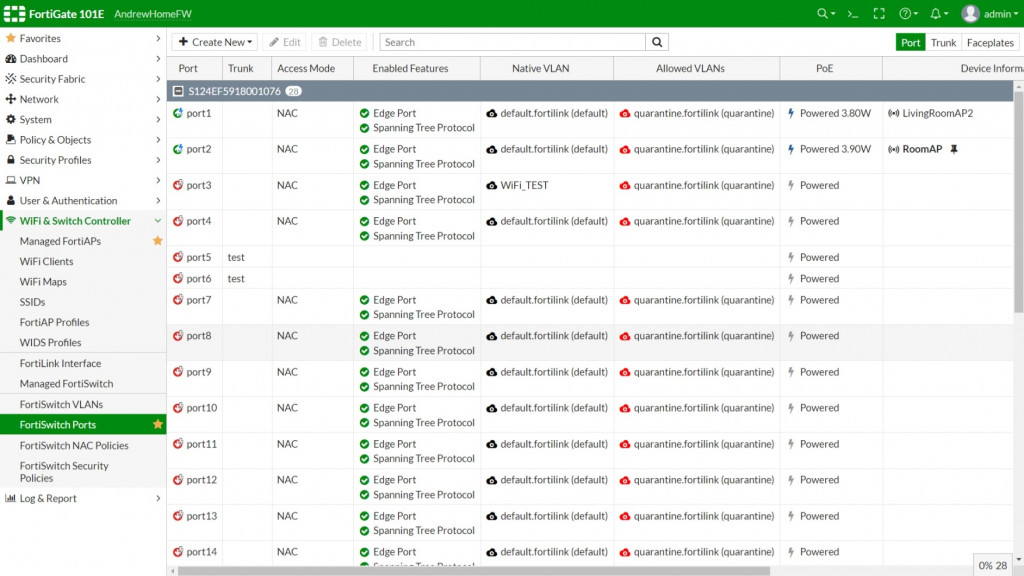Click the LivingRoomAP2 access point icon
The width and height of the screenshot is (1024, 576).
[893, 114]
